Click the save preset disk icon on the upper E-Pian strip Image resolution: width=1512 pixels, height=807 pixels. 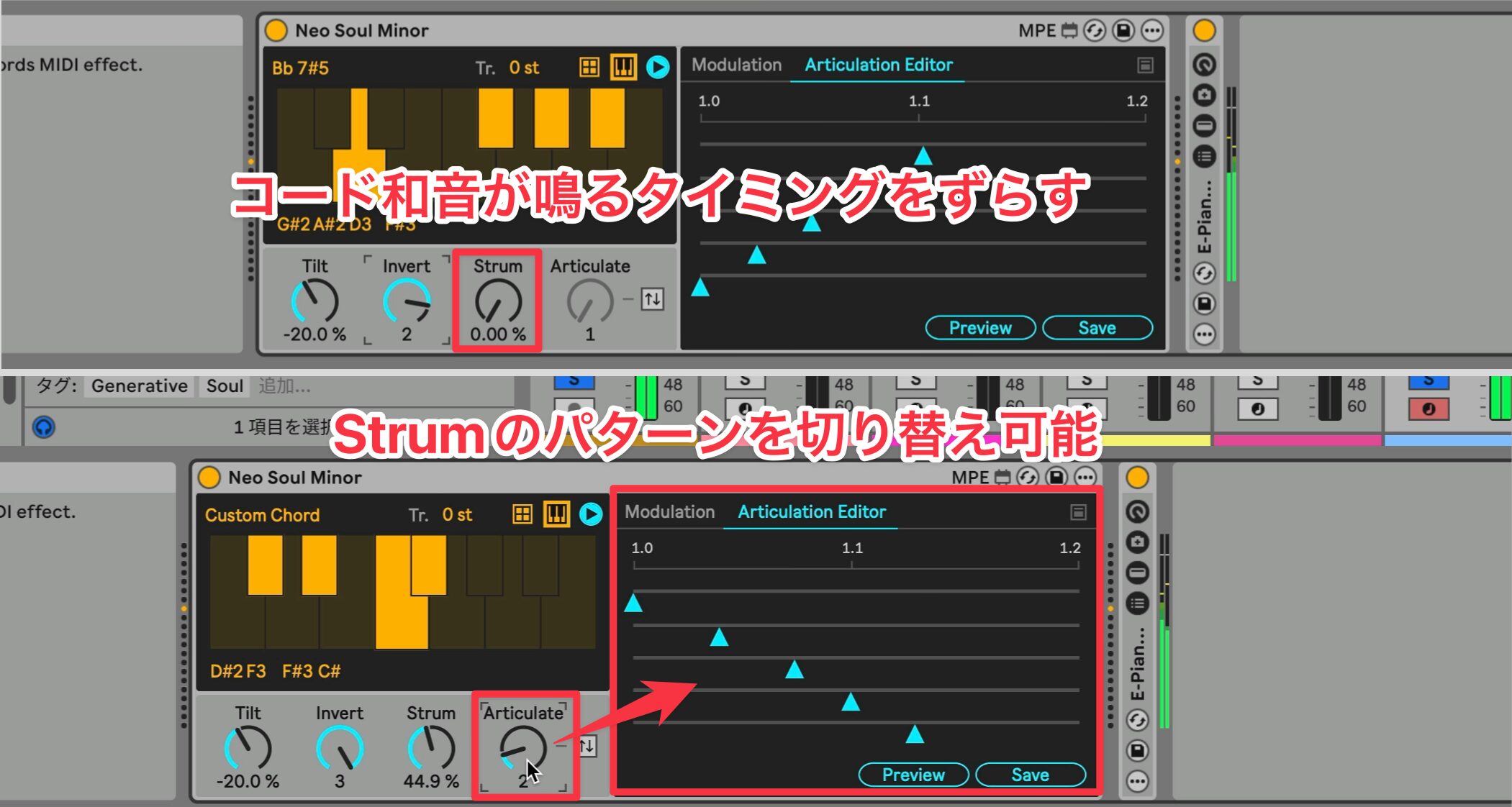click(1204, 304)
